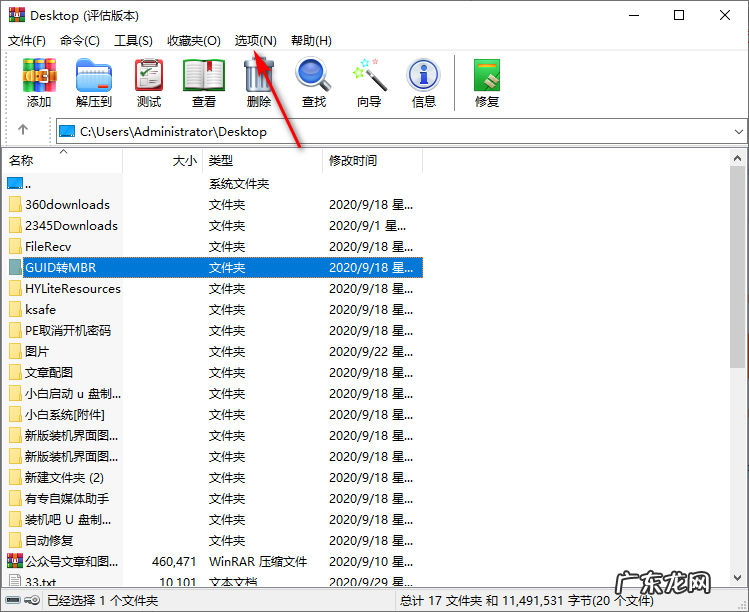This screenshot has height=612, width=749.
Task: Click the key icon in the status bar
Action: [x=32, y=600]
